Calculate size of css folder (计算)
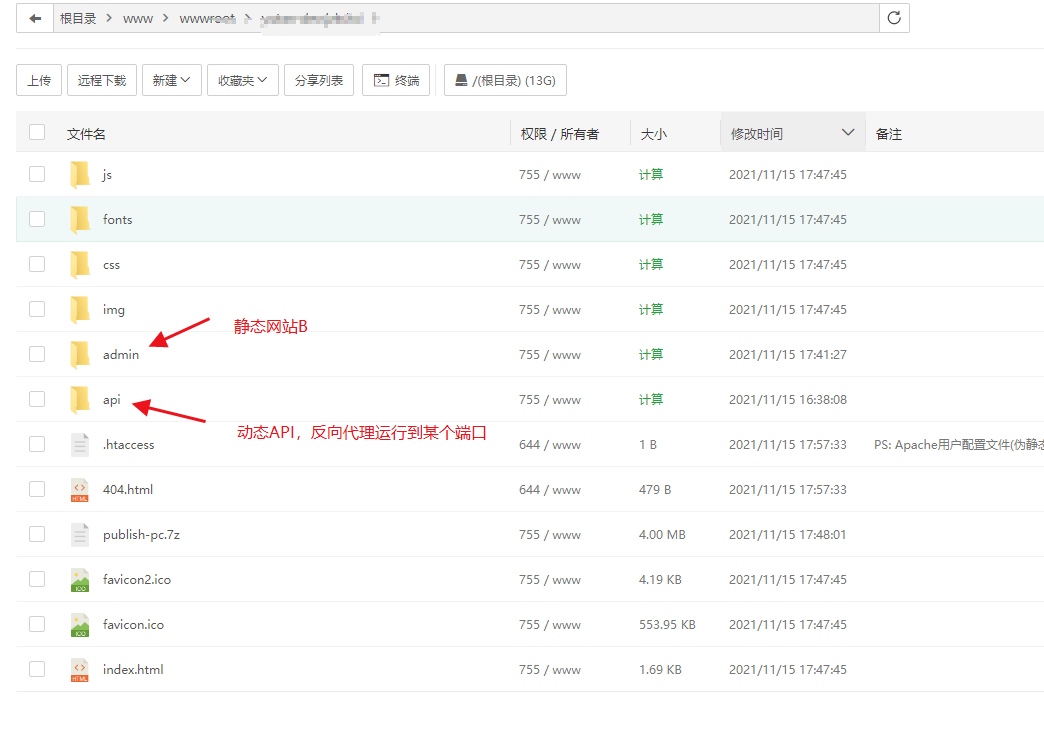The width and height of the screenshot is (1044, 735). tap(651, 264)
